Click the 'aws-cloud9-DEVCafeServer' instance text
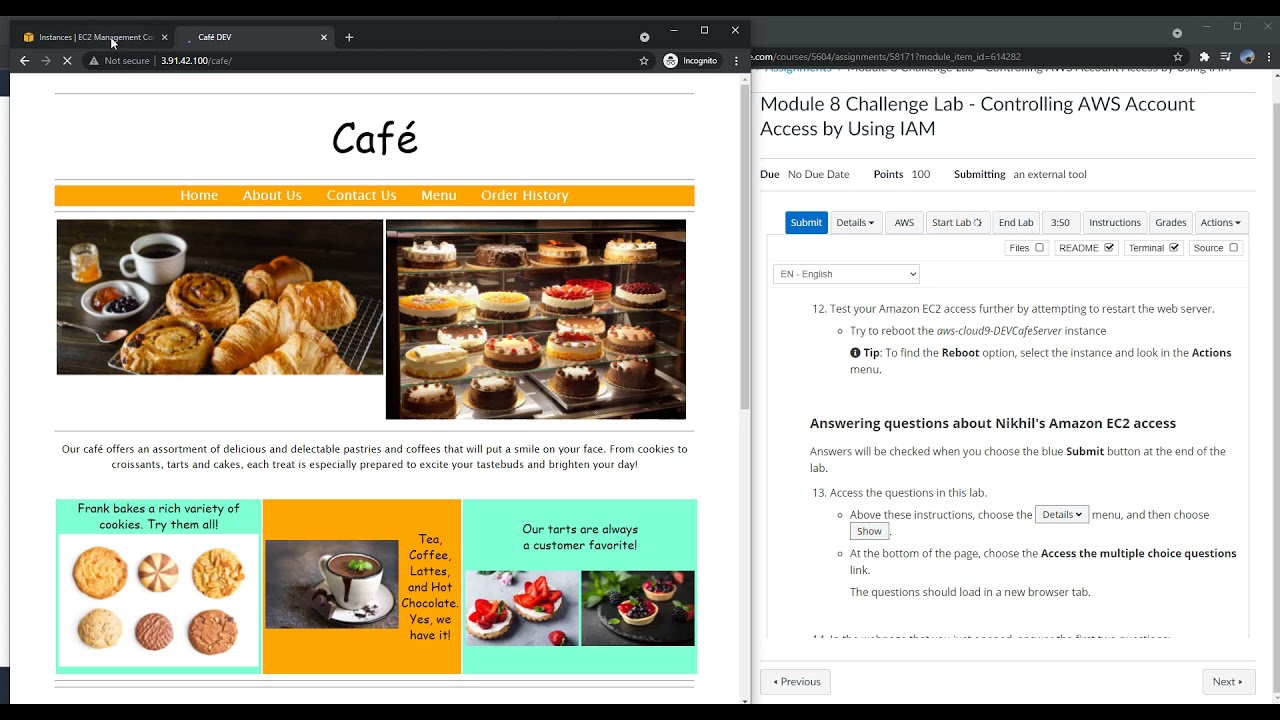 point(999,331)
